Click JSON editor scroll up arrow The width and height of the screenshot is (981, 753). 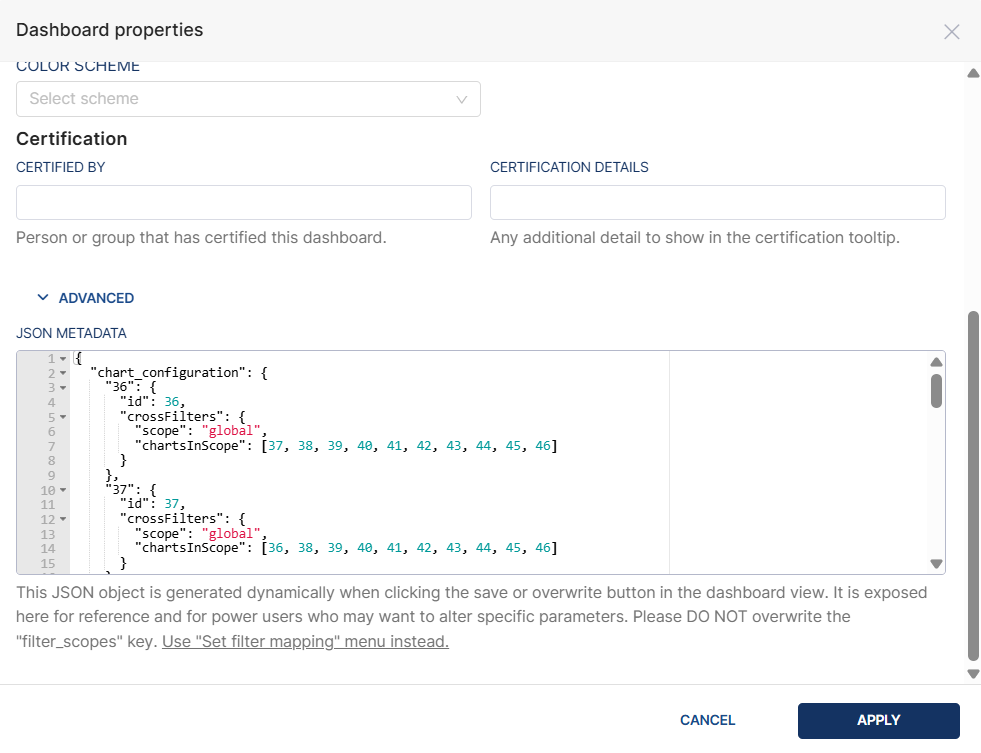click(x=936, y=362)
